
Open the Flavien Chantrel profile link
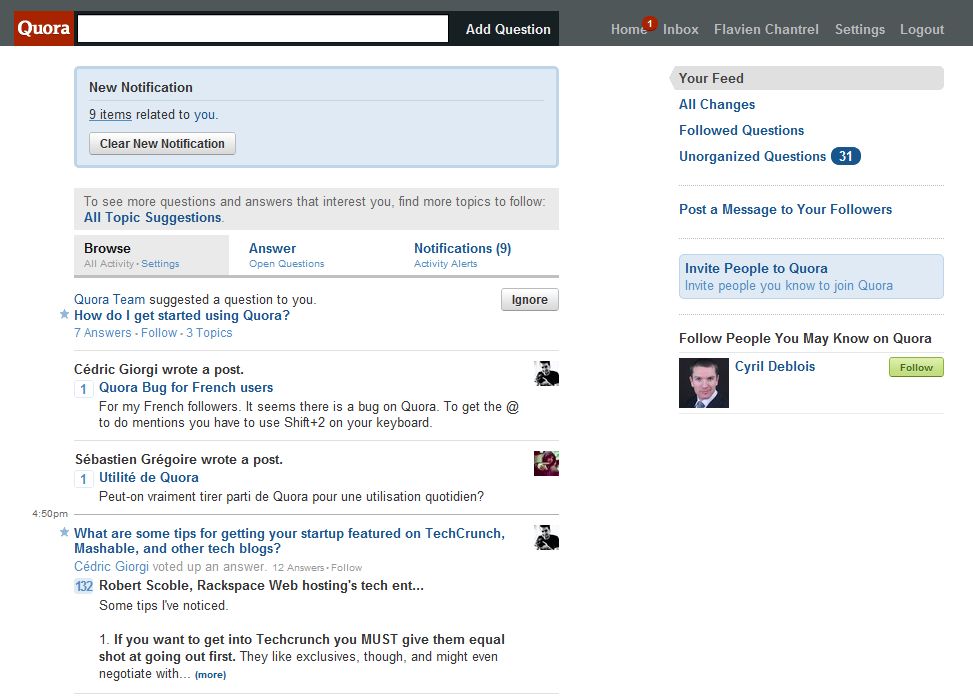[766, 29]
